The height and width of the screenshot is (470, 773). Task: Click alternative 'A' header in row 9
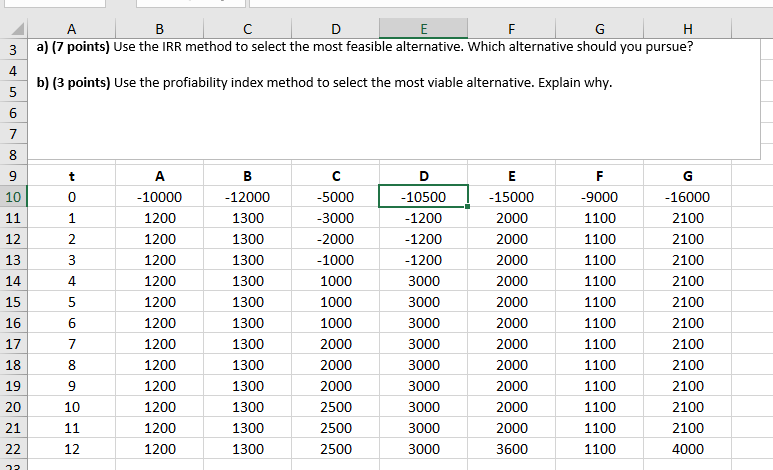click(x=160, y=176)
